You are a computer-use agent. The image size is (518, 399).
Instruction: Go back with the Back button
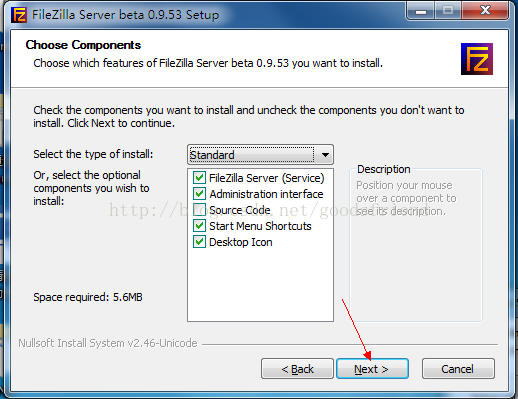coord(297,369)
